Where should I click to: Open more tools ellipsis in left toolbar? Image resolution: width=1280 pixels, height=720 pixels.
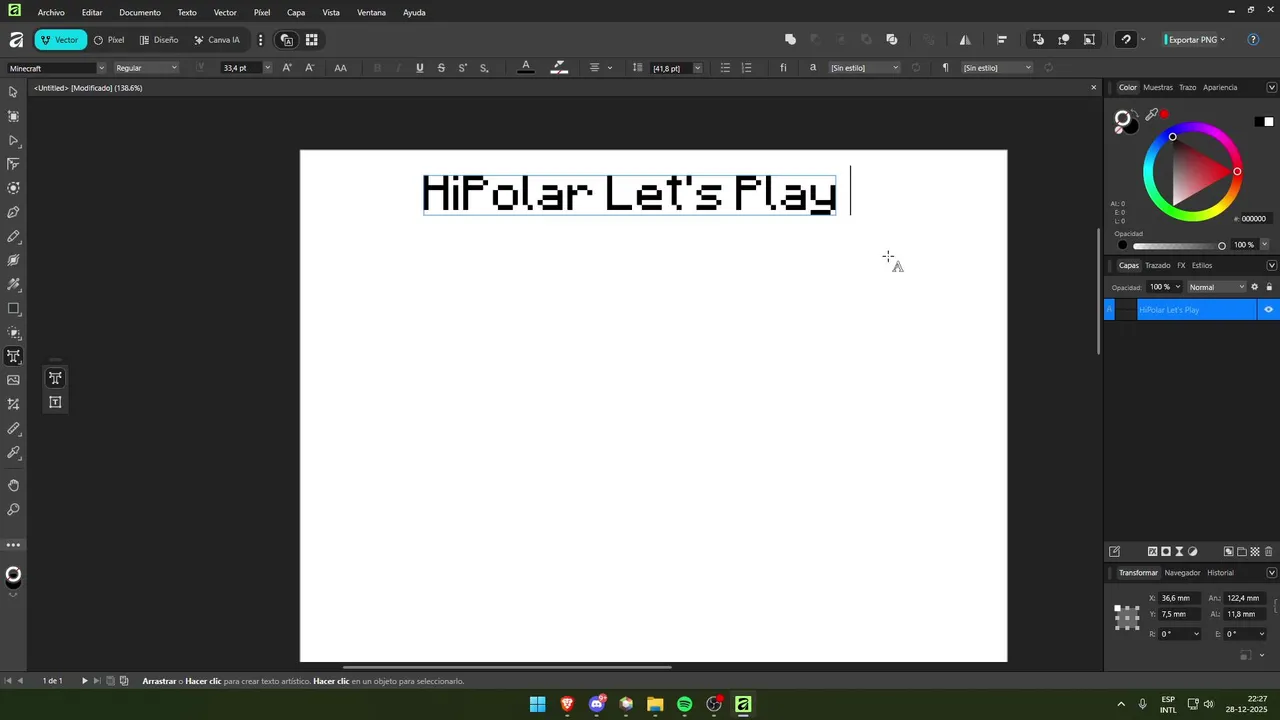(x=13, y=545)
